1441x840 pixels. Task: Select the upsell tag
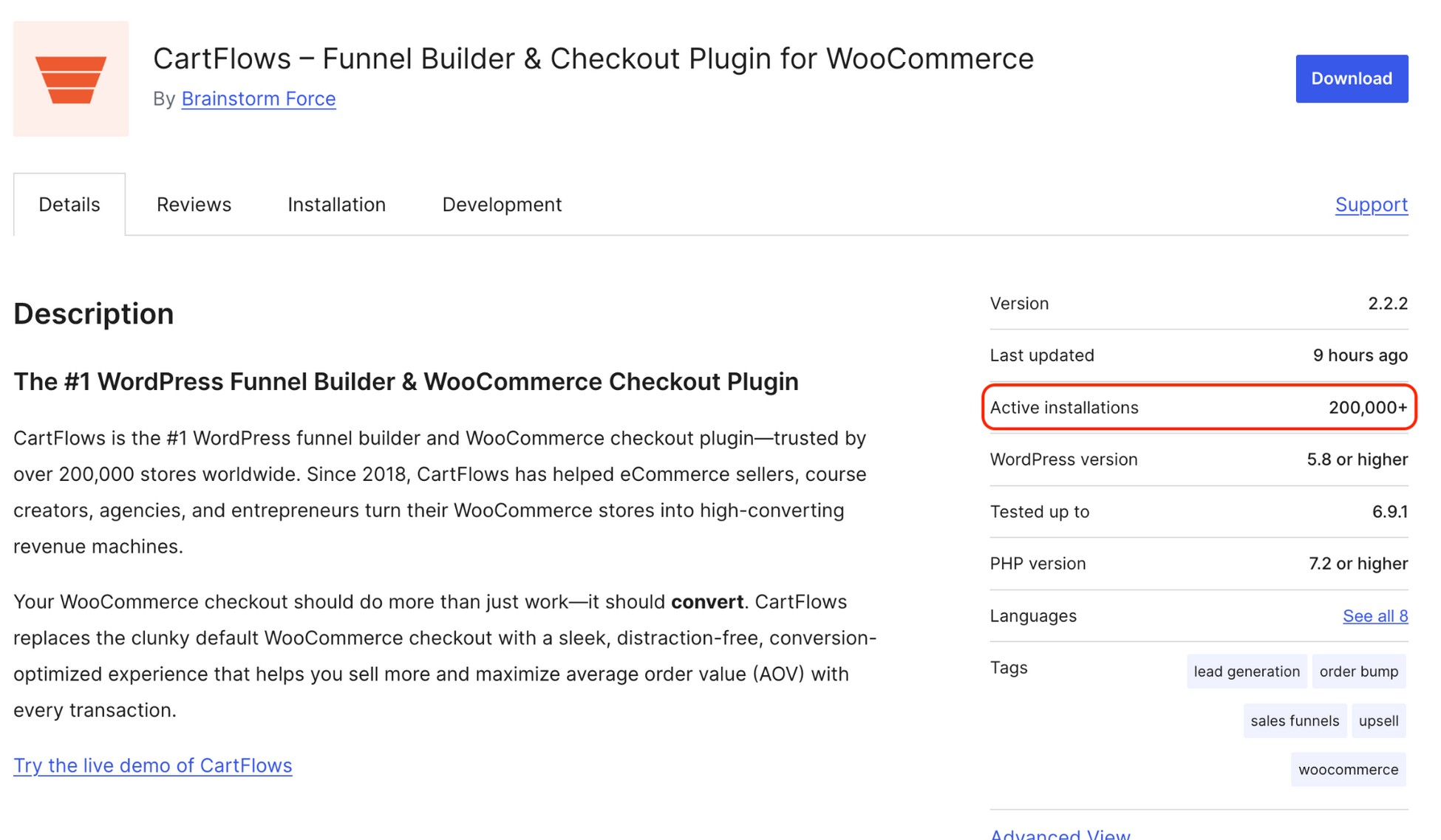(x=1379, y=720)
